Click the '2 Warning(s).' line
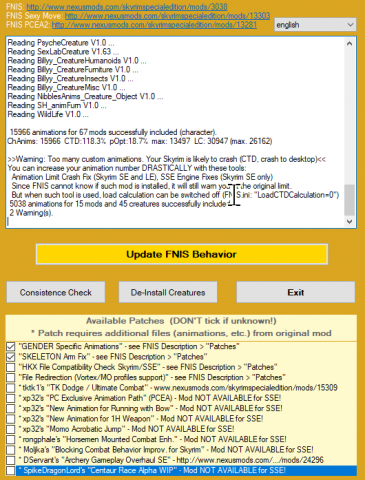365x480 pixels. pos(31,213)
